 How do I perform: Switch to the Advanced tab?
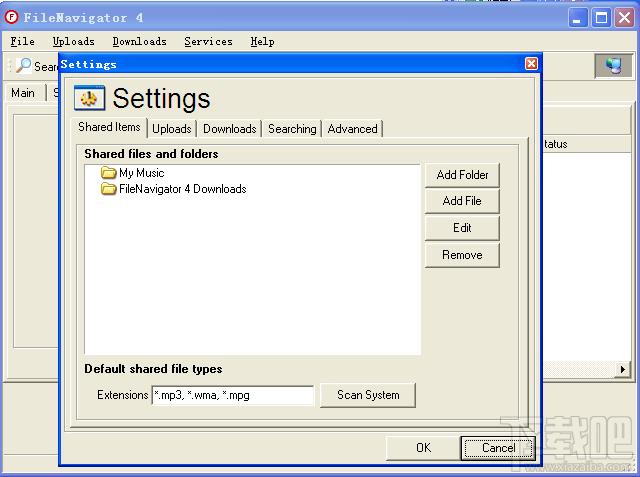tap(353, 129)
